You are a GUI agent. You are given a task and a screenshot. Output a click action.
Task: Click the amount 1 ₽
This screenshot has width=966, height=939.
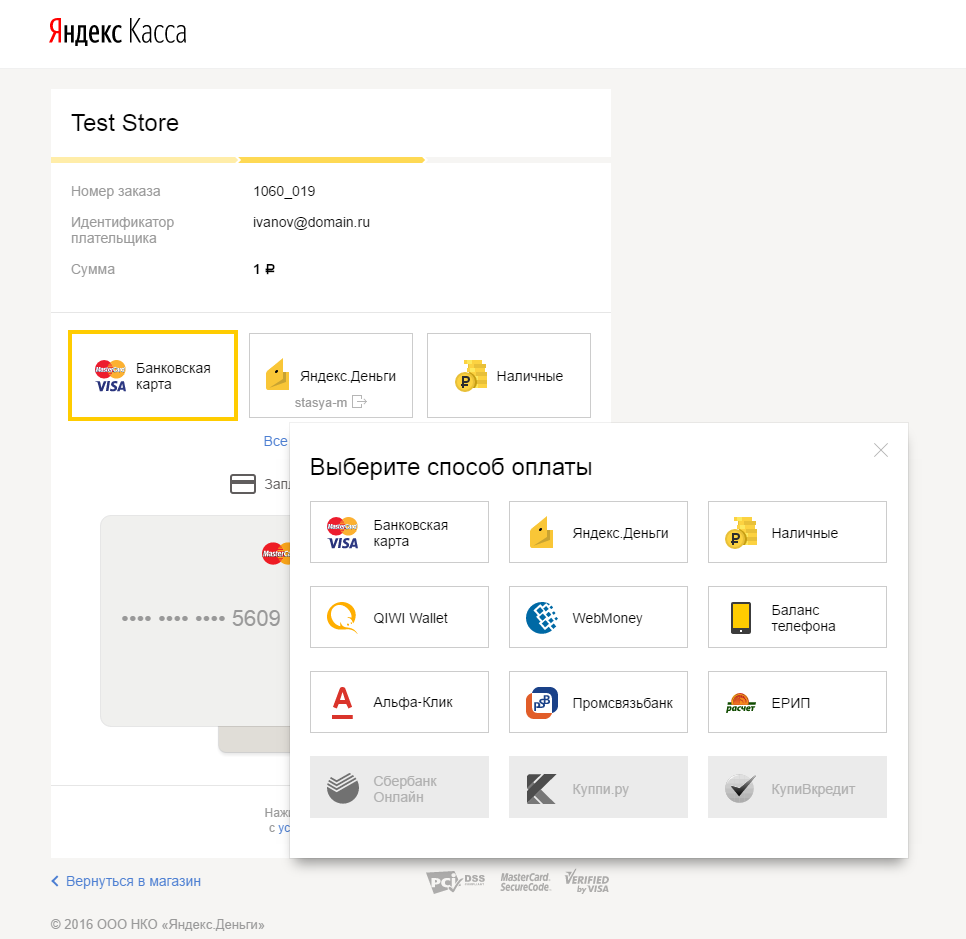(264, 269)
